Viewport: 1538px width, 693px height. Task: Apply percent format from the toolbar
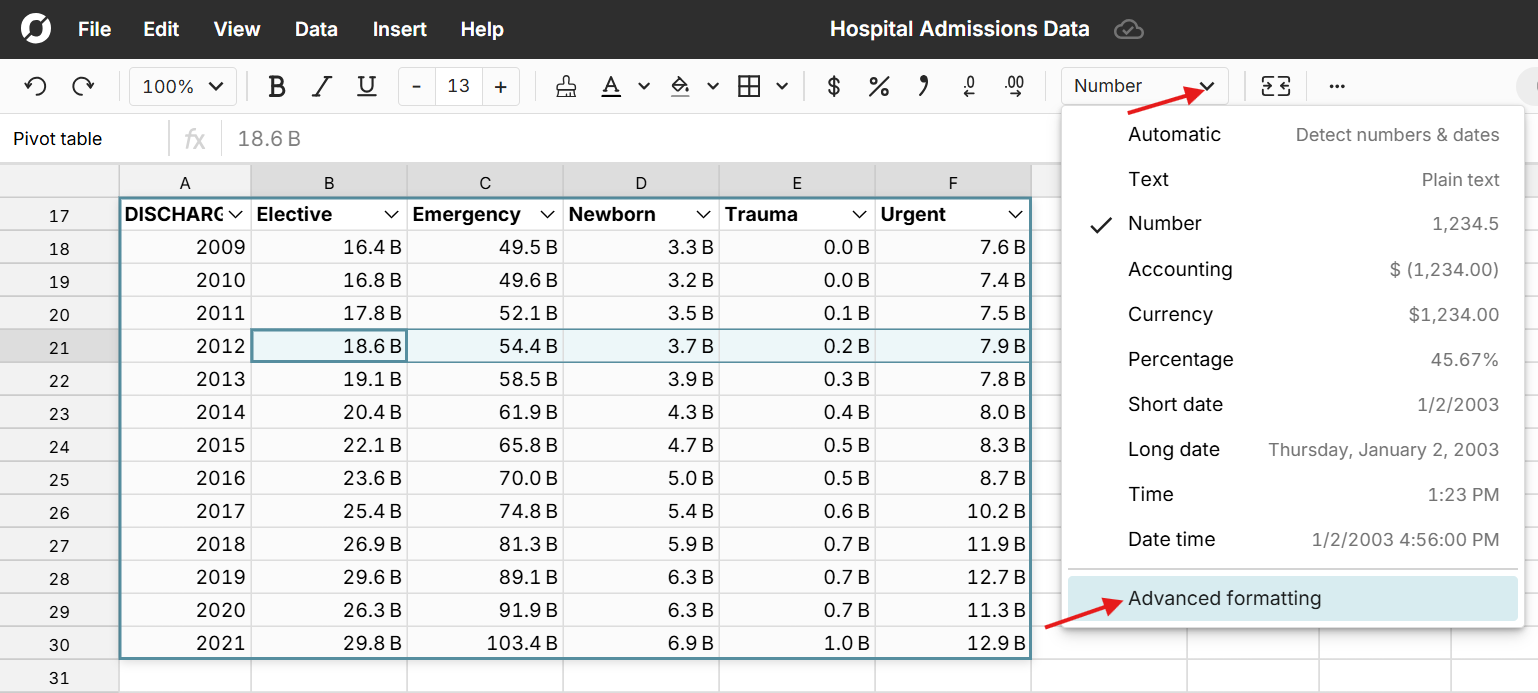[879, 86]
